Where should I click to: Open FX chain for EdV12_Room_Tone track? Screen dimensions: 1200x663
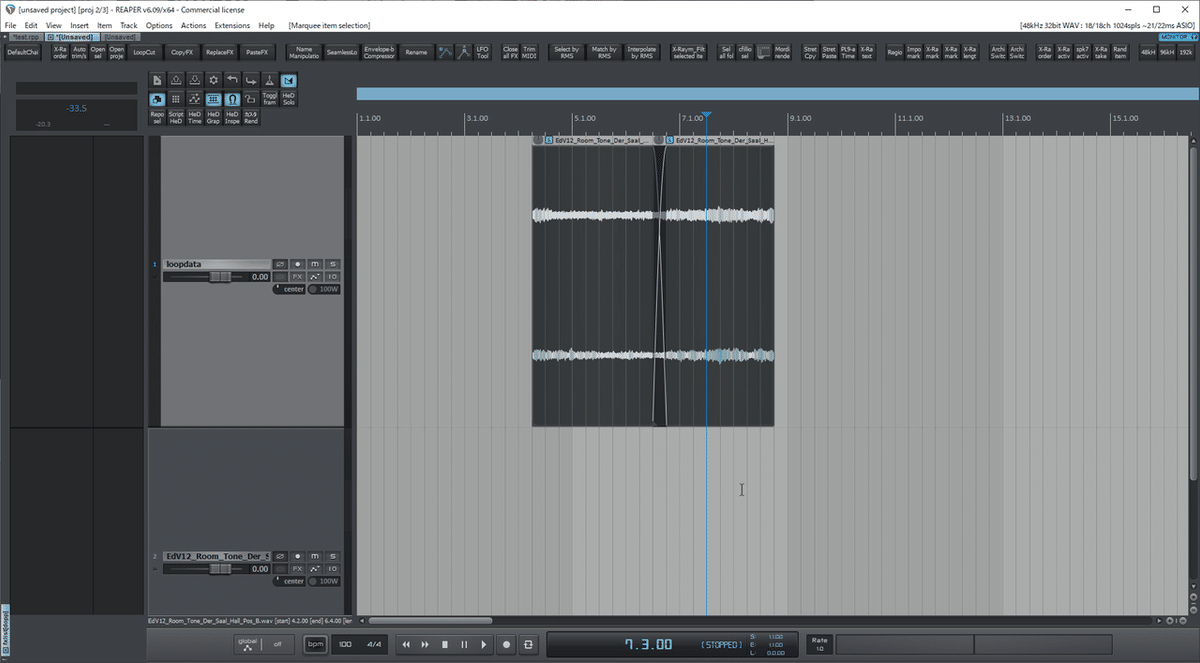[297, 568]
